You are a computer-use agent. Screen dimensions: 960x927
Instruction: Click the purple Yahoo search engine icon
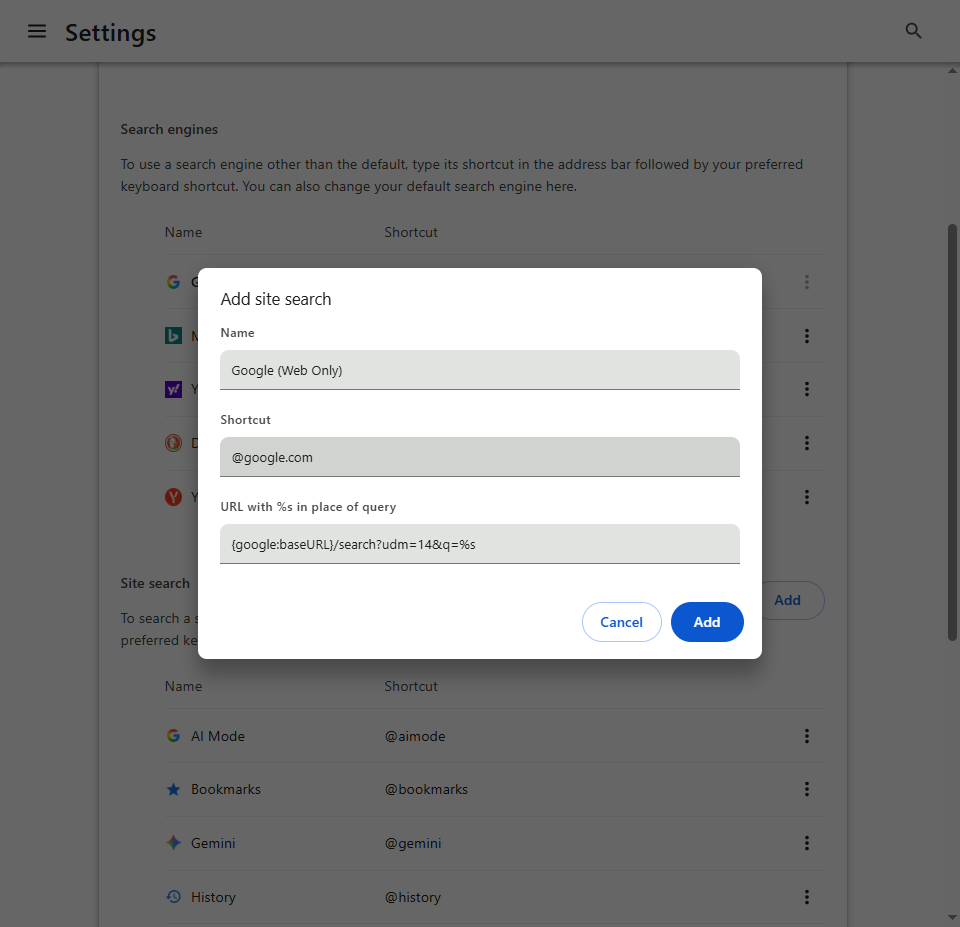click(x=172, y=389)
